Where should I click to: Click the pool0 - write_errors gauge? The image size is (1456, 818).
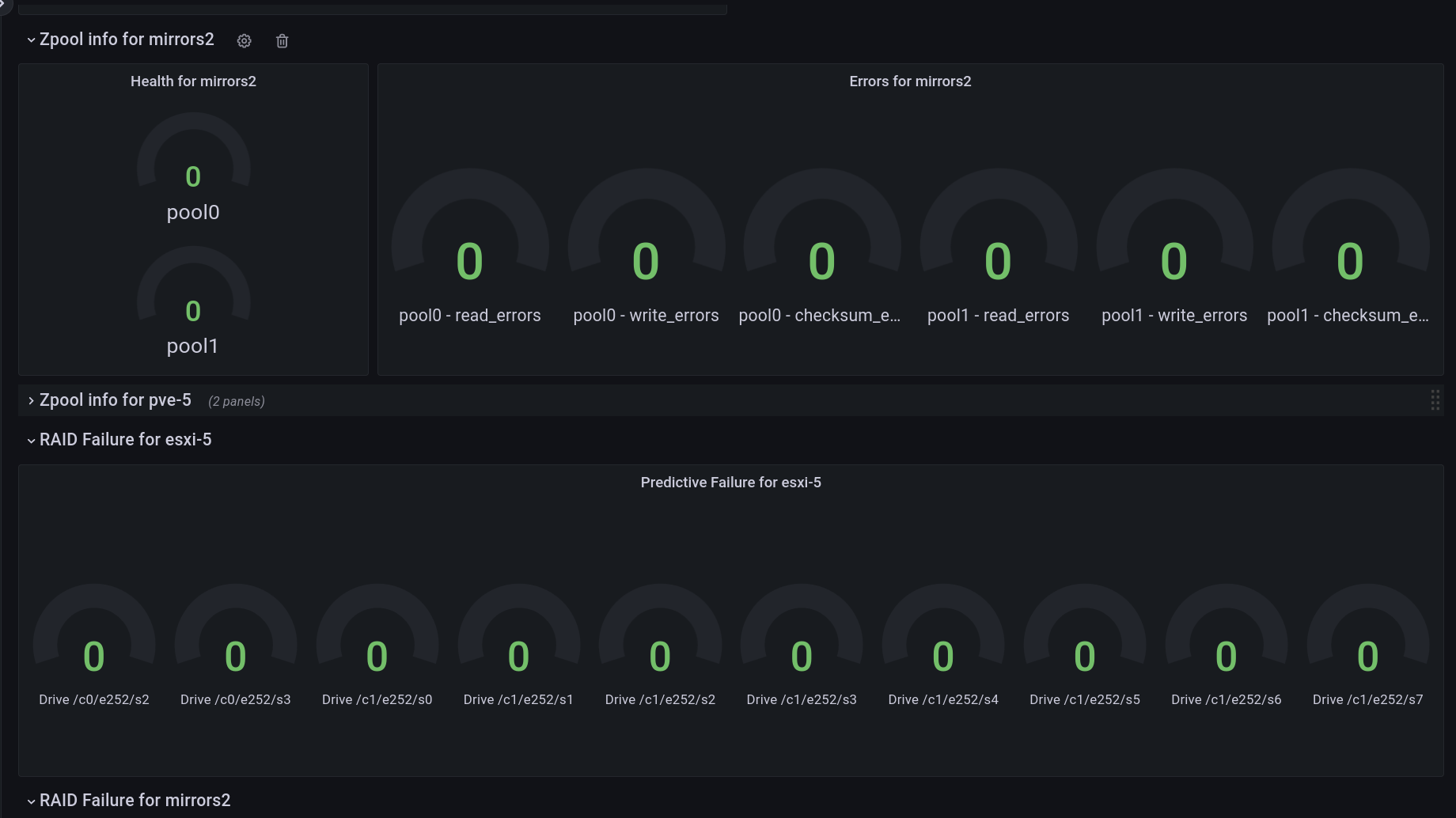click(x=646, y=247)
